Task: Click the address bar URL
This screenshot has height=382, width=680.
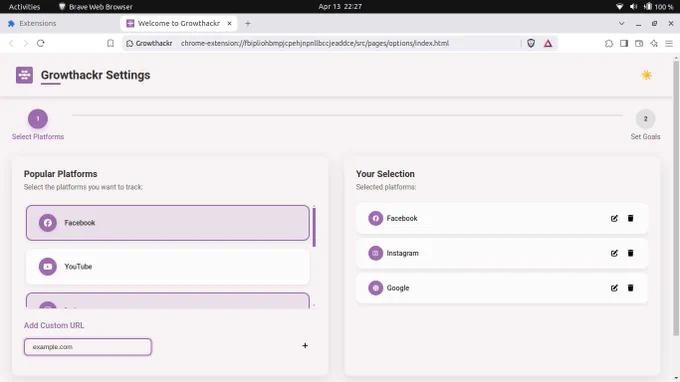Action: (x=315, y=43)
